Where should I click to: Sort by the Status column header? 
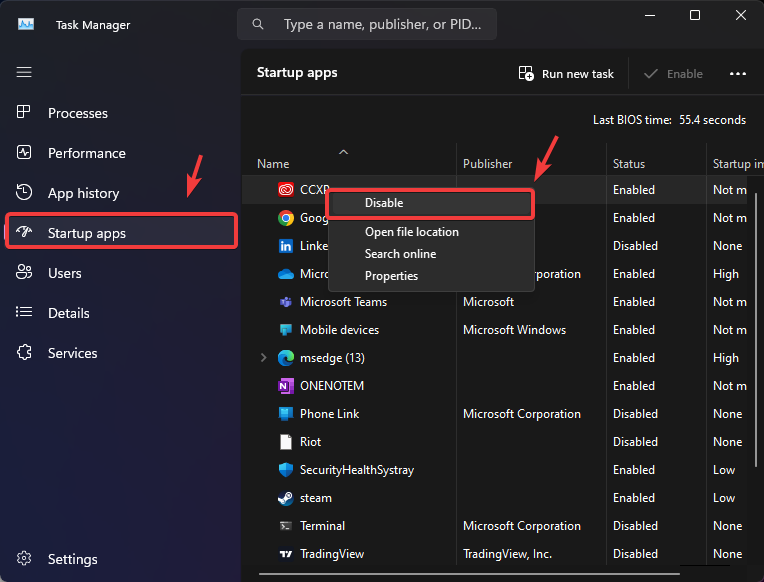629,164
